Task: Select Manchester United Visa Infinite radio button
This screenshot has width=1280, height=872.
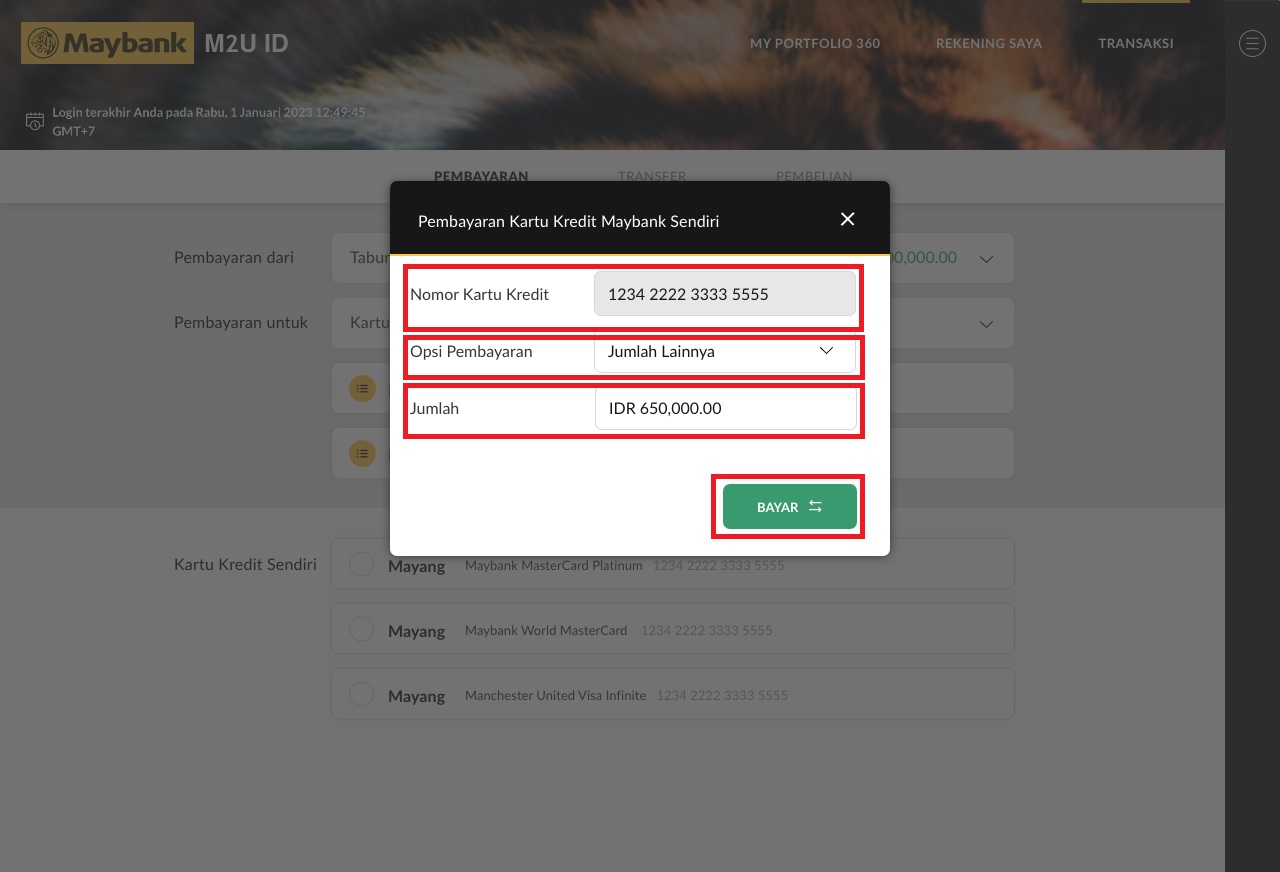Action: (x=361, y=694)
